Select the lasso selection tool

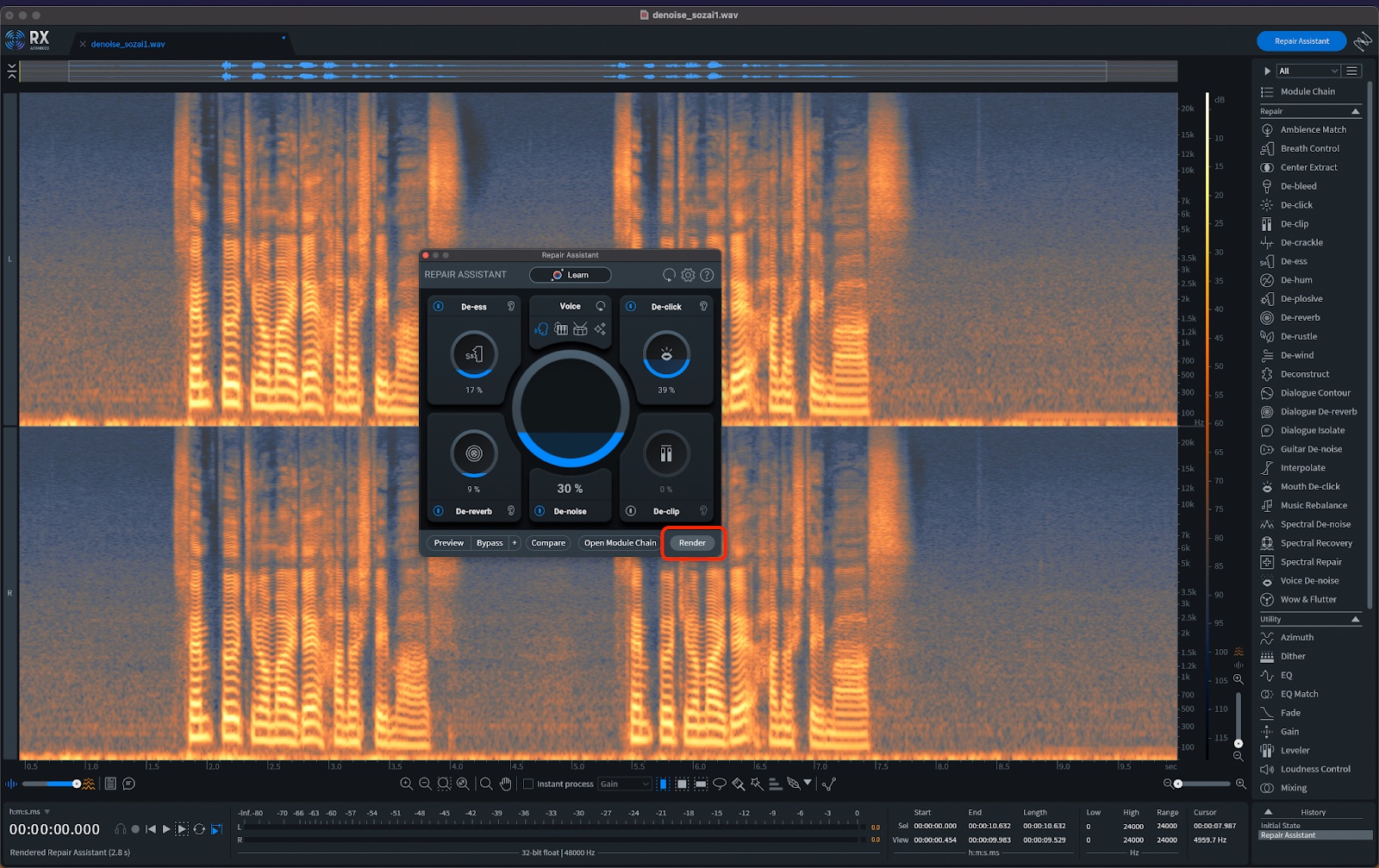720,784
